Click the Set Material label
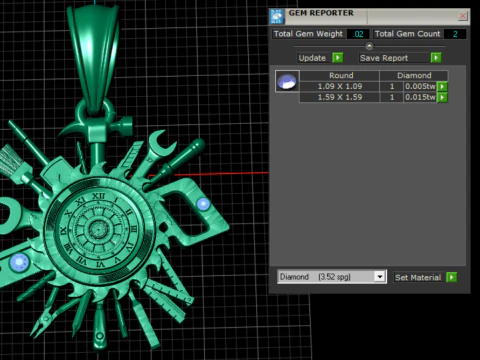Image resolution: width=480 pixels, height=360 pixels. (x=418, y=277)
